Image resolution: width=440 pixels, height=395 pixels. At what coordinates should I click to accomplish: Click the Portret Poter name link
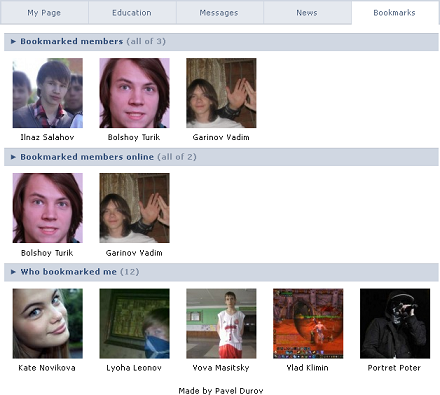click(x=394, y=368)
